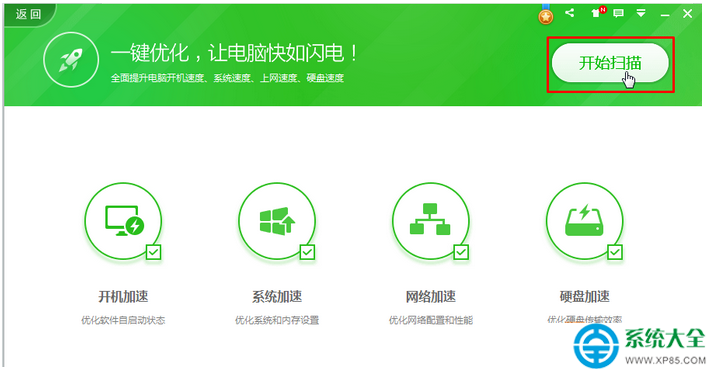Click the boot acceleration monitor icon

[123, 221]
